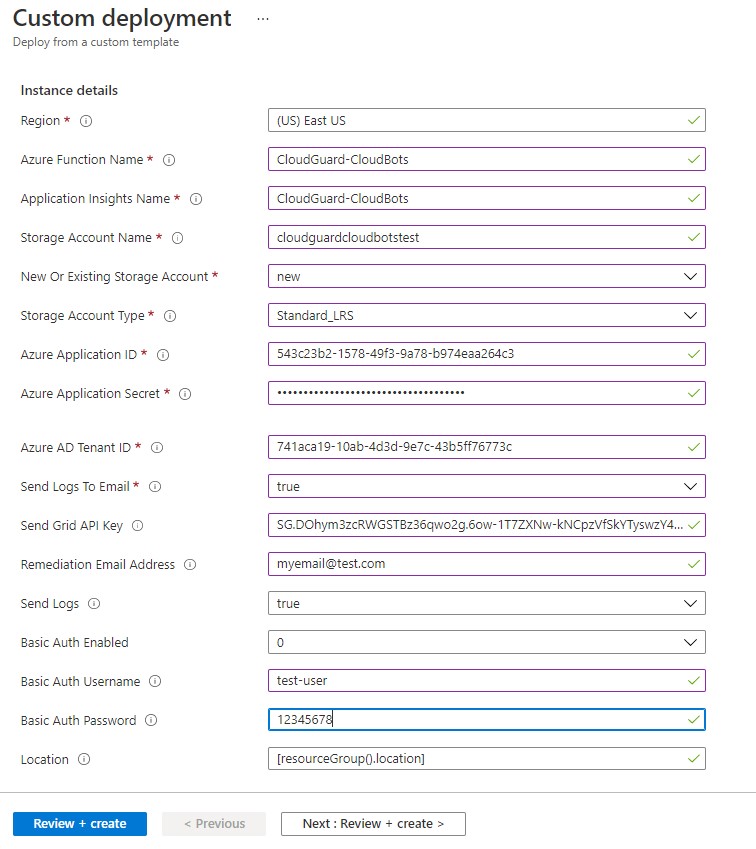This screenshot has height=849, width=756.
Task: Click the Azure AD Tenant ID field
Action: 486,447
